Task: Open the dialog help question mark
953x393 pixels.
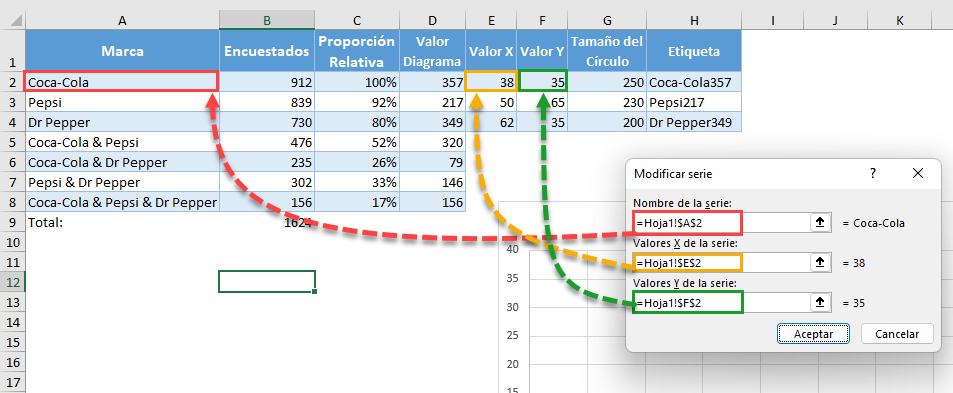Action: point(873,174)
